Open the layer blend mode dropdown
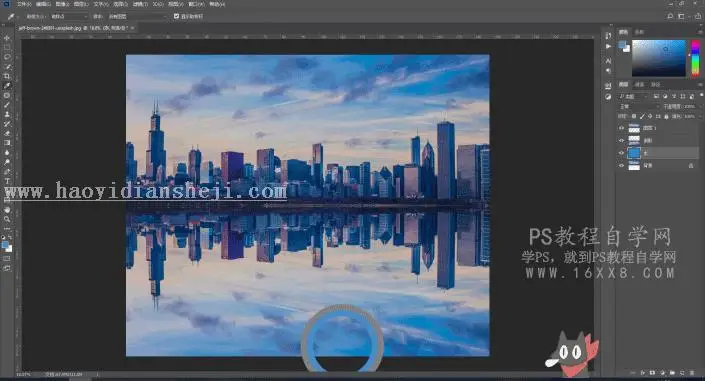Image resolution: width=705 pixels, height=381 pixels. [638, 107]
